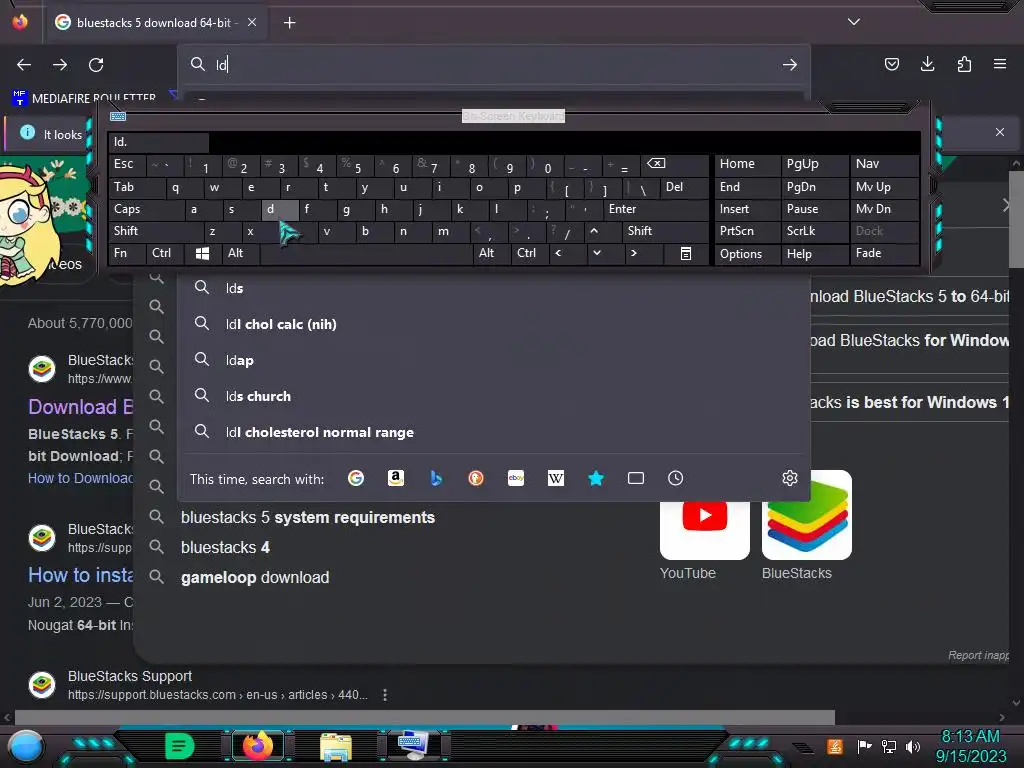Open a new browser tab
This screenshot has width=1024, height=768.
coord(289,23)
